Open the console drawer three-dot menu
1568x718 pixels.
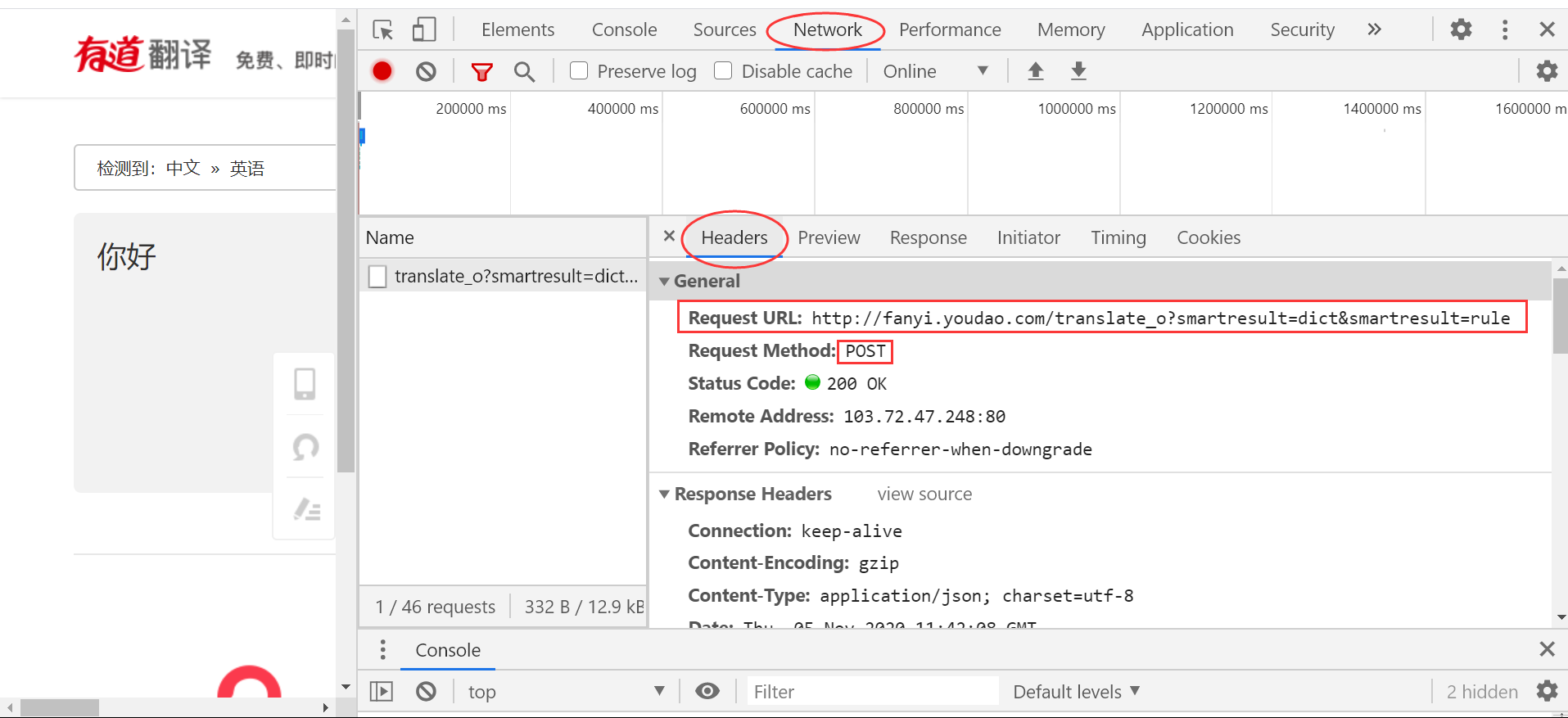click(382, 650)
